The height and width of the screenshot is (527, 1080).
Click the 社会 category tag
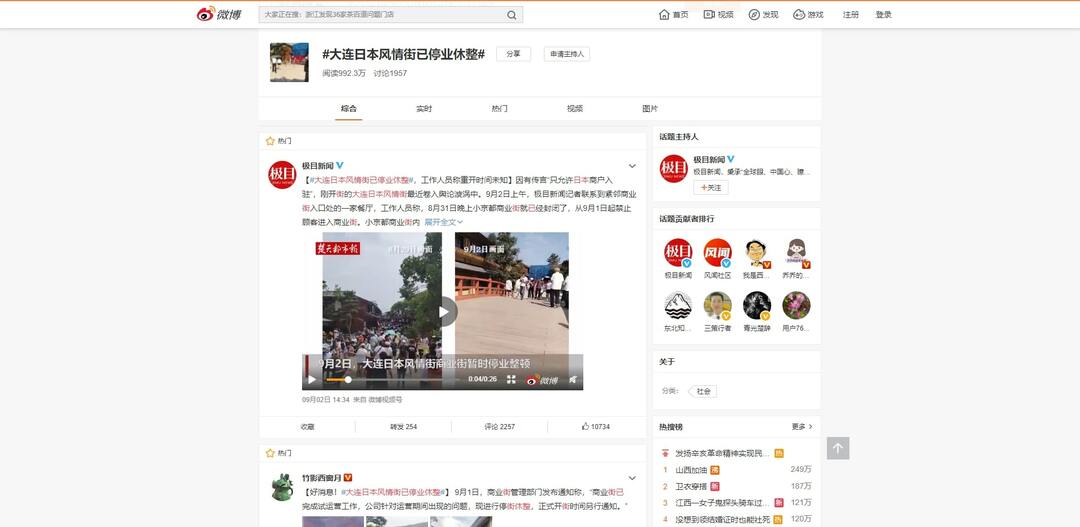[x=703, y=391]
